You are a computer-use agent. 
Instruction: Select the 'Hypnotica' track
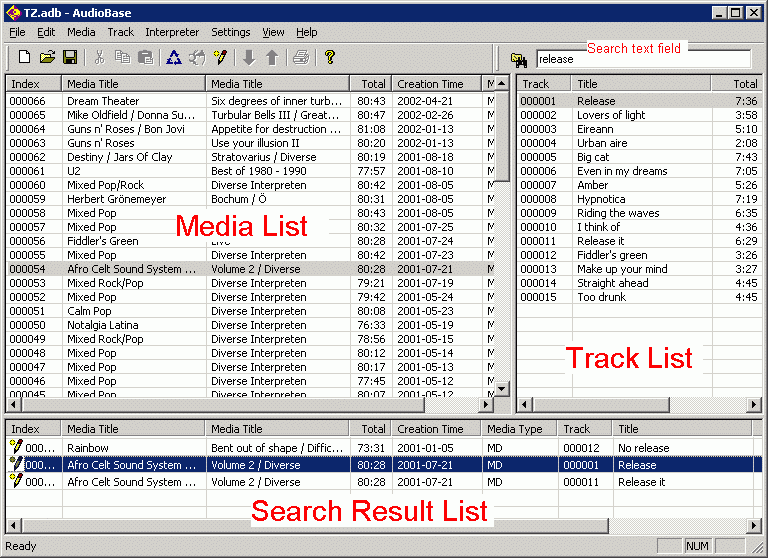tap(639, 199)
